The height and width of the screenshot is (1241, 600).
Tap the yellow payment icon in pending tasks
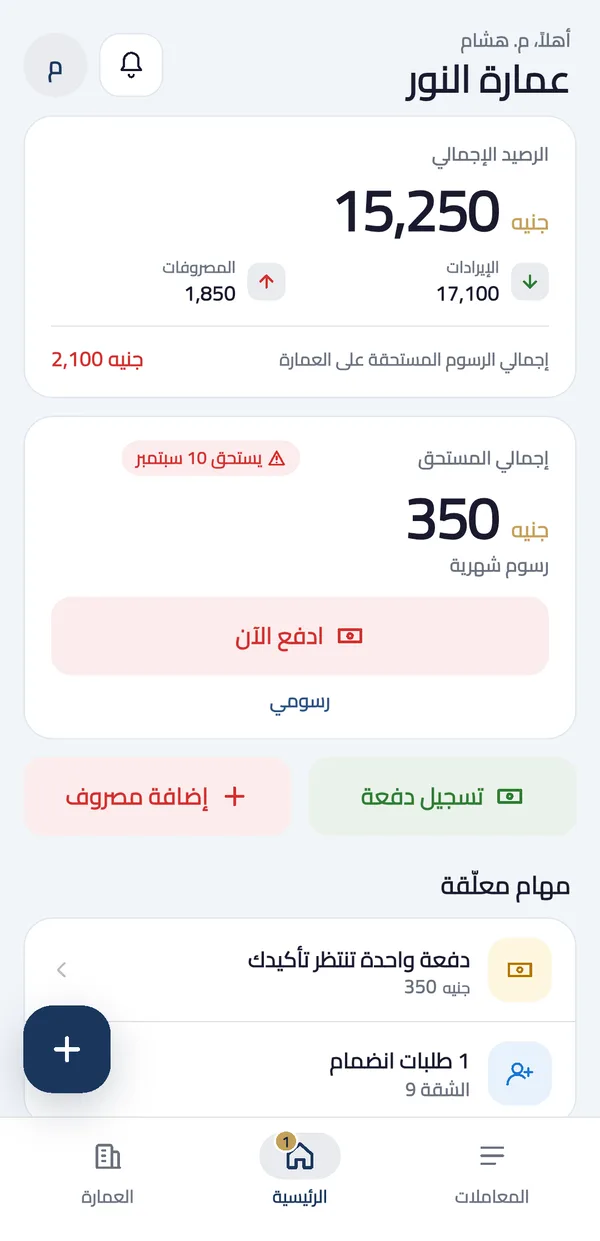[519, 970]
